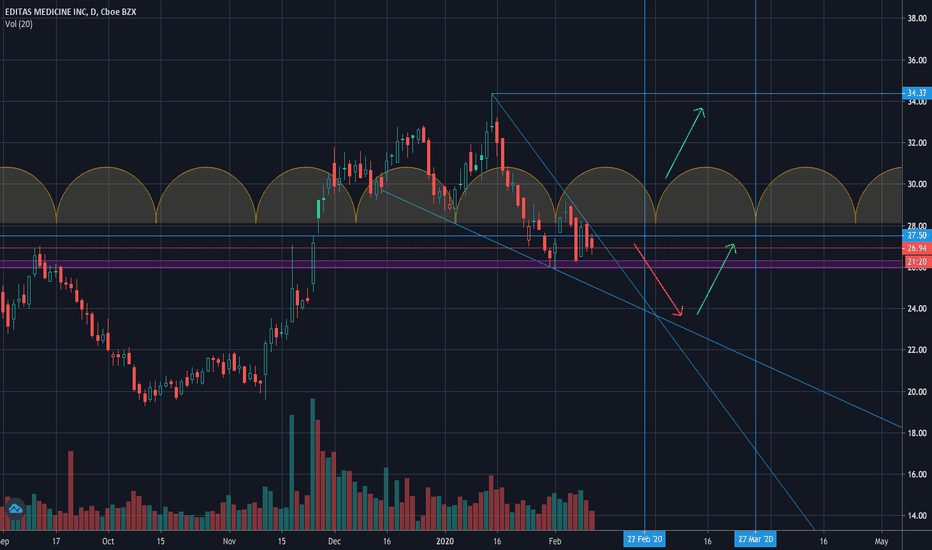Click the 30.00 price axis value
932x550 pixels.
pyautogui.click(x=917, y=184)
